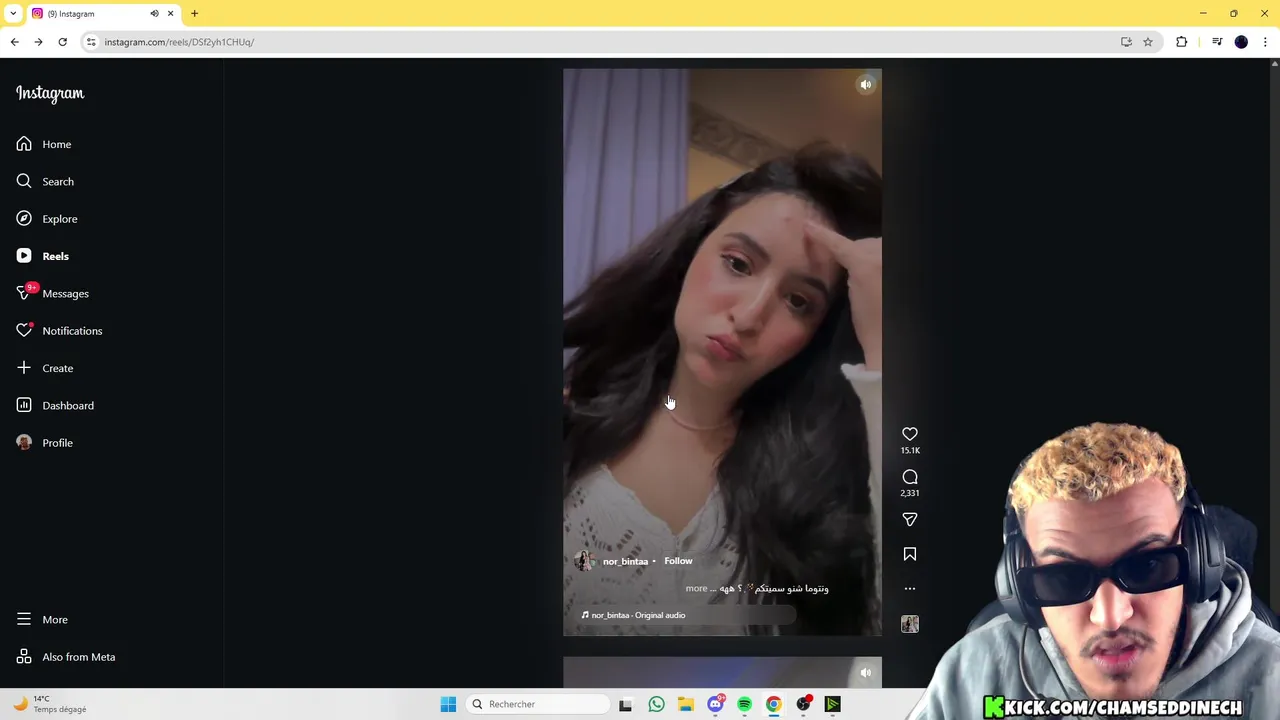Image resolution: width=1280 pixels, height=720 pixels.
Task: Expand Also from Meta
Action: [x=66, y=657]
